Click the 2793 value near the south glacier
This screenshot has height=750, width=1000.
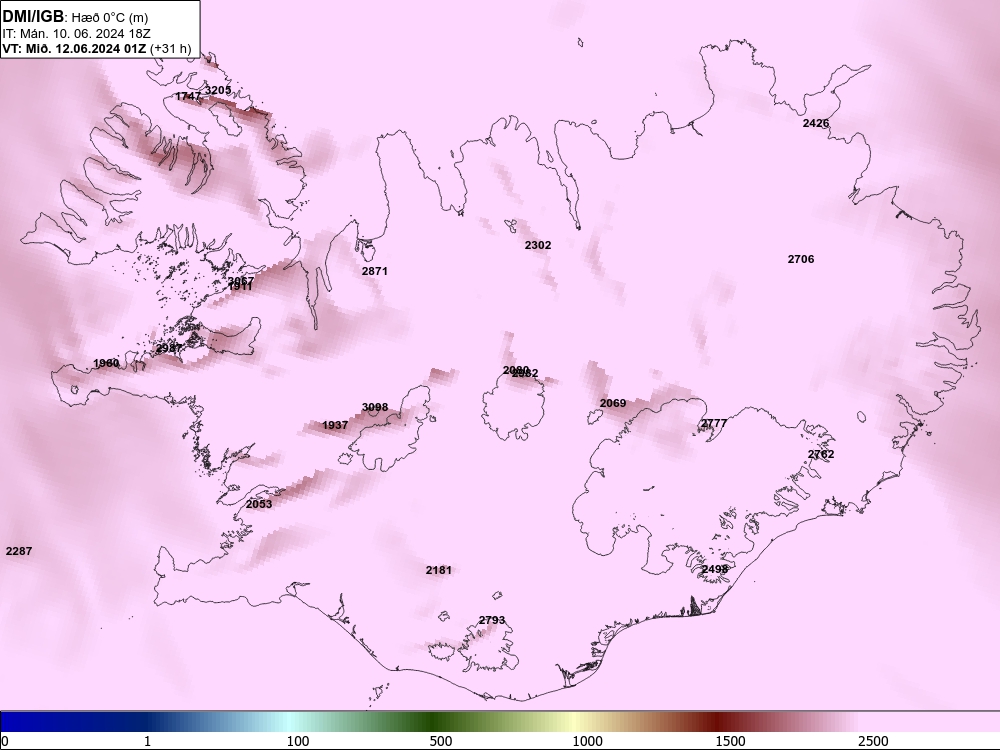tap(492, 620)
